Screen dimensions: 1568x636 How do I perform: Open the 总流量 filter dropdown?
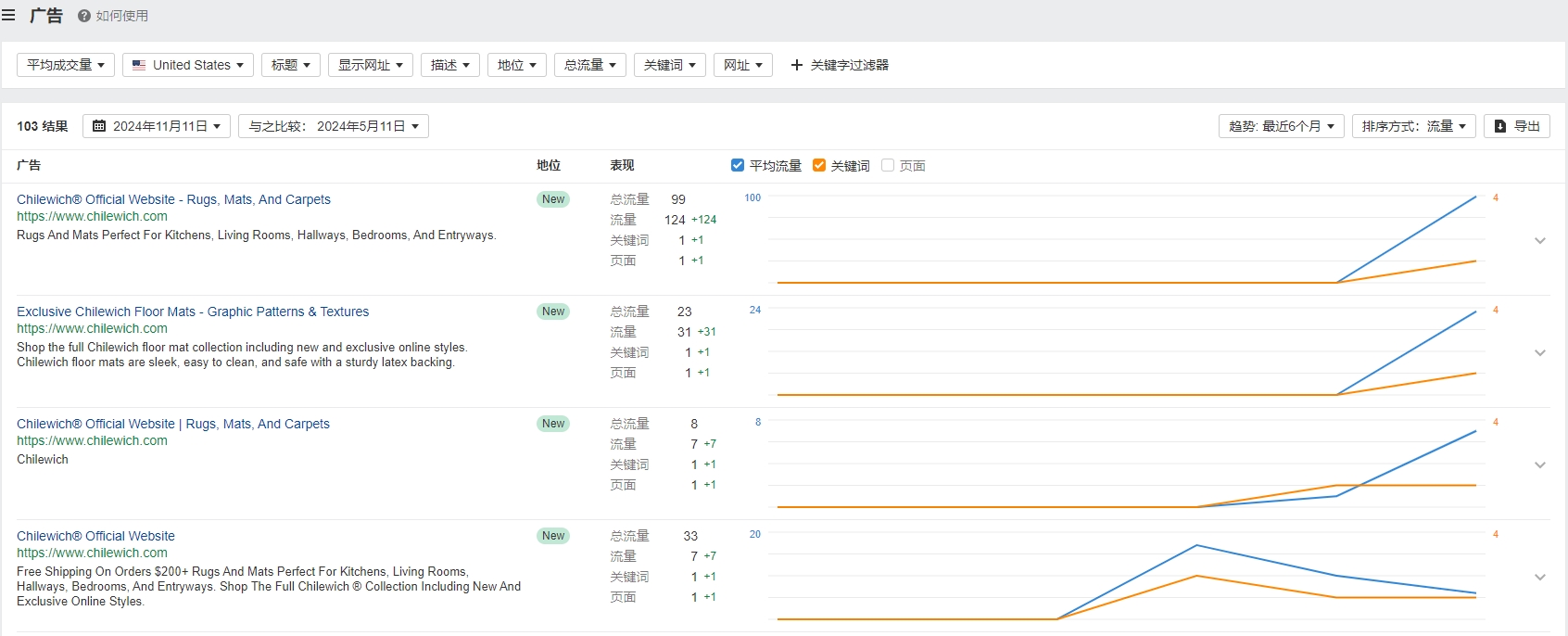tap(590, 65)
